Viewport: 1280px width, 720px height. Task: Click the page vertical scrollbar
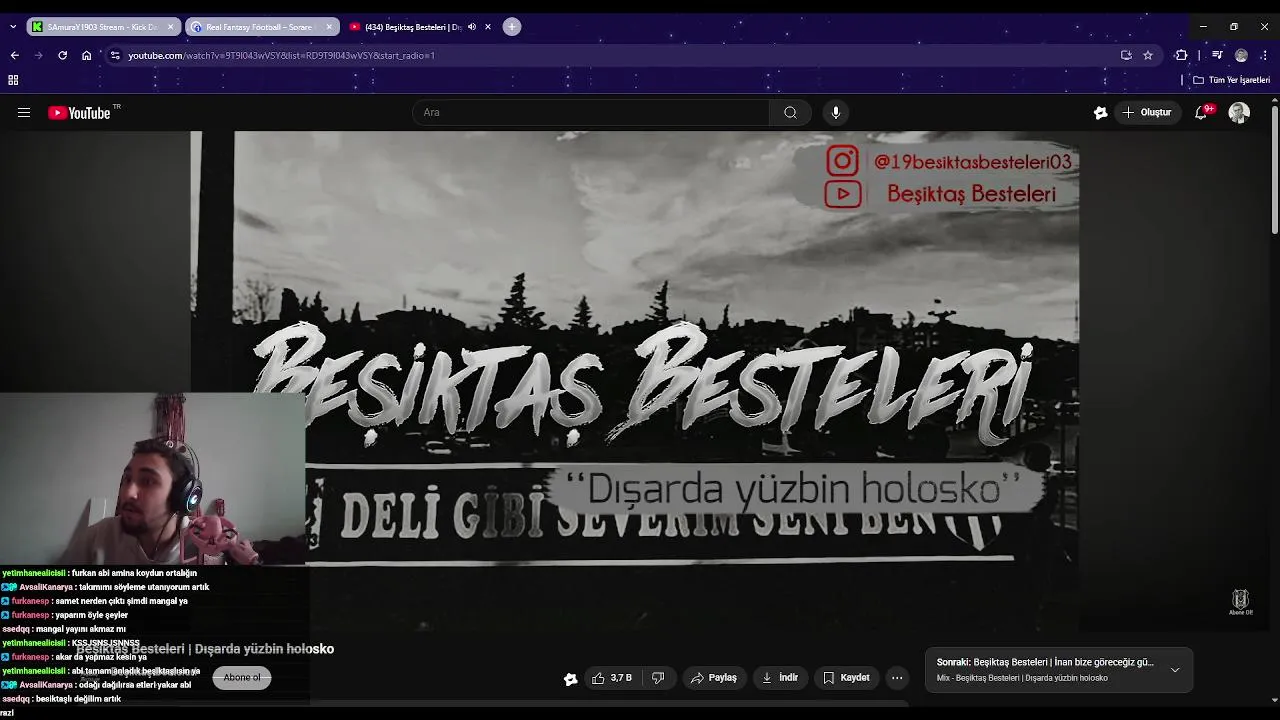1275,168
